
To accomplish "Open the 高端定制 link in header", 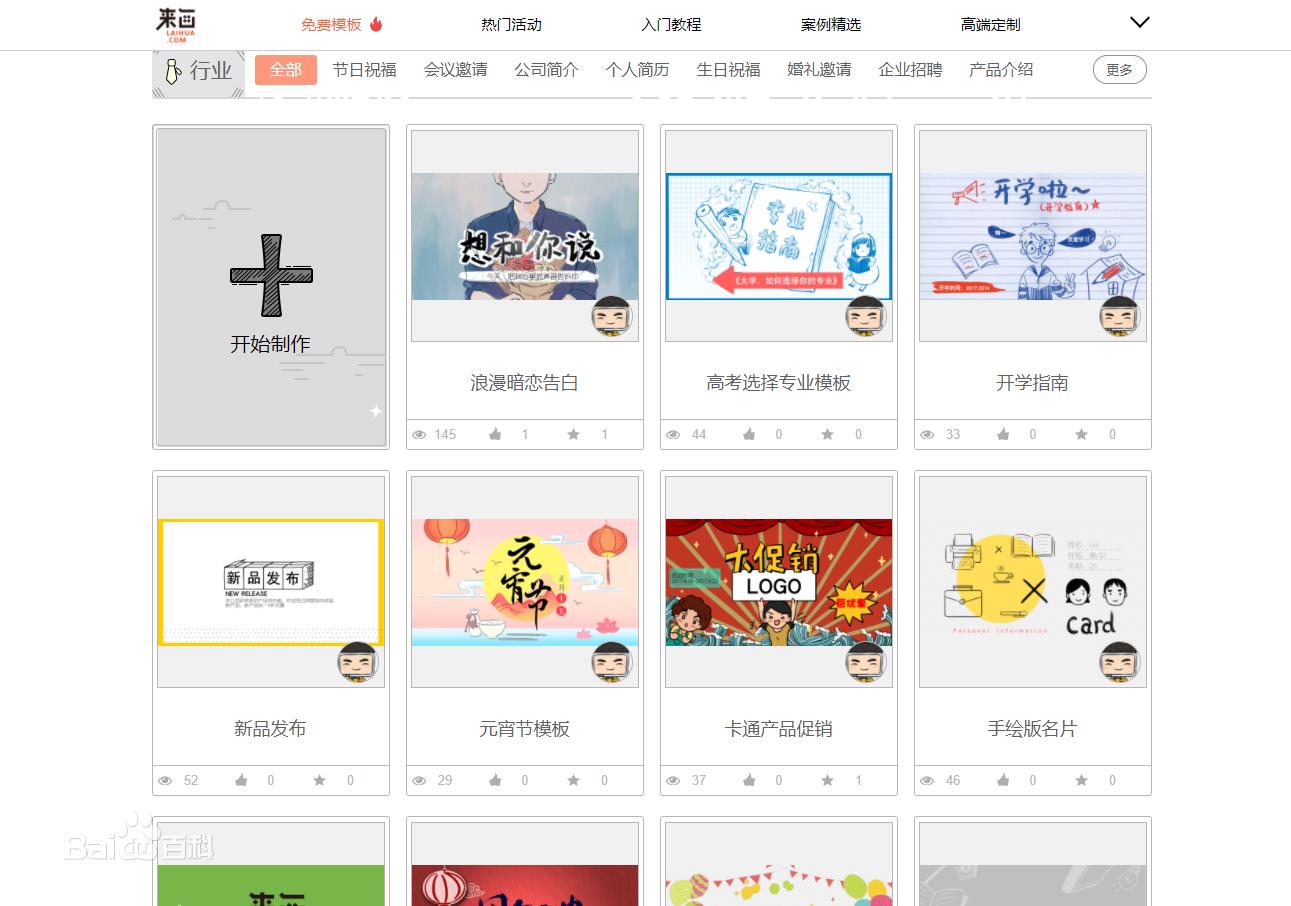I will pyautogui.click(x=991, y=24).
